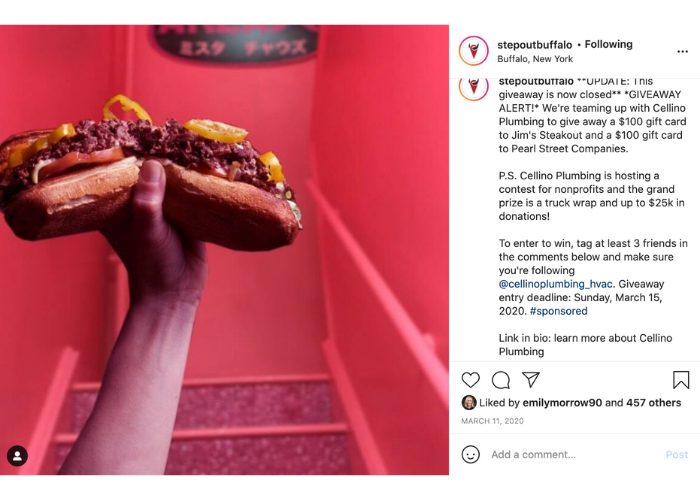Open the three-dot more options menu

[x=682, y=52]
